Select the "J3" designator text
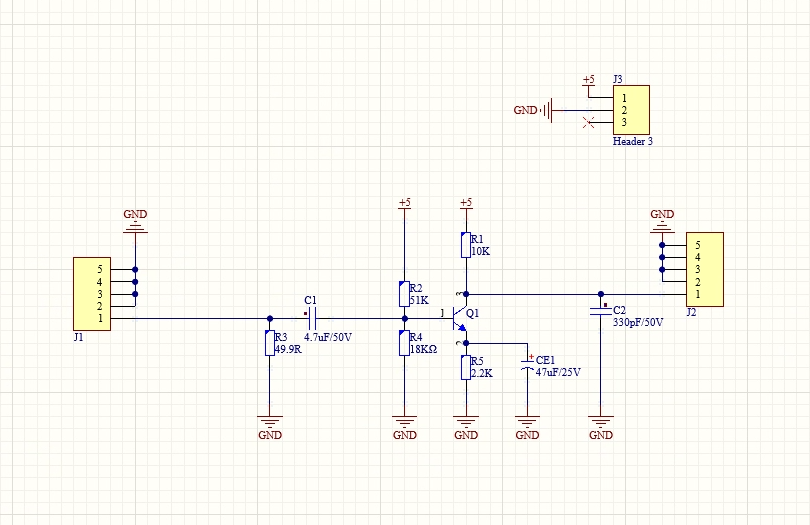The image size is (810, 525). [618, 79]
